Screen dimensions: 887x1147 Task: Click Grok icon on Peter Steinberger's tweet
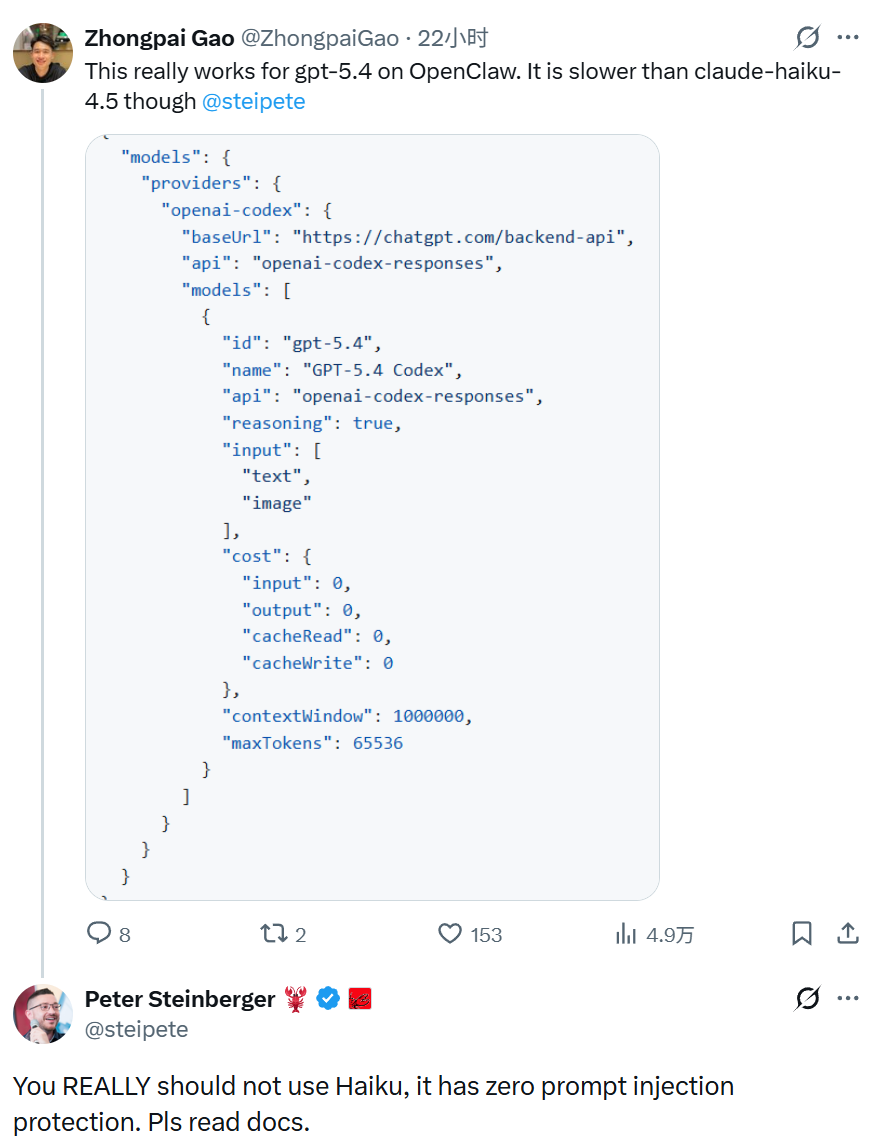807,998
